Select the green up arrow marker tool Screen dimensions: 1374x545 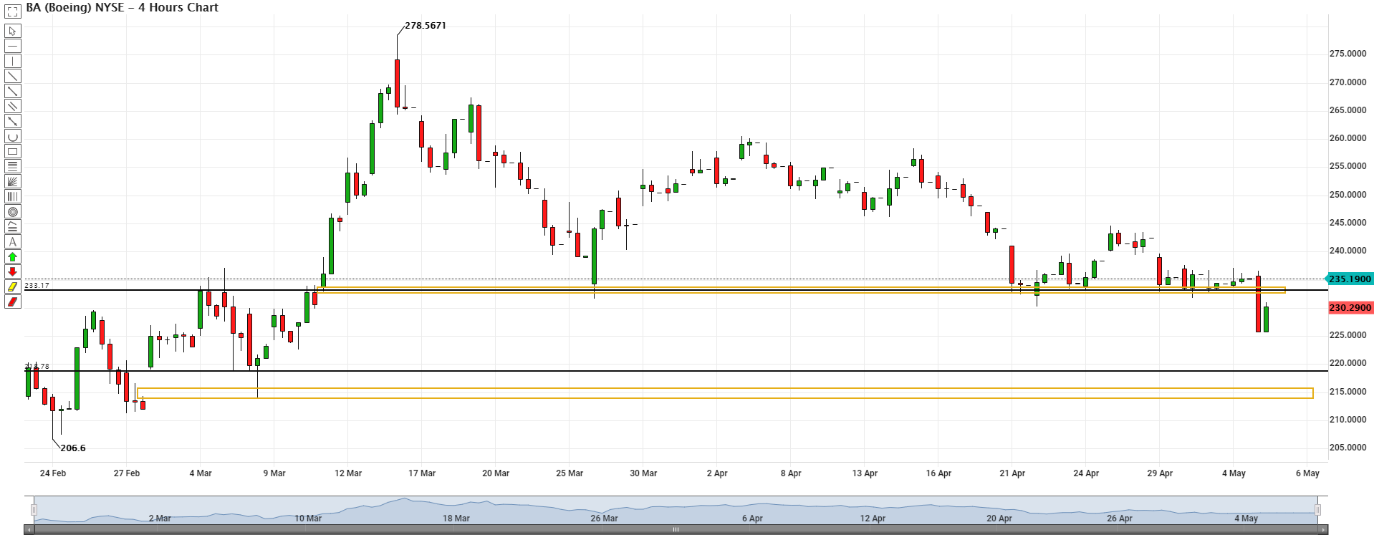[12, 257]
